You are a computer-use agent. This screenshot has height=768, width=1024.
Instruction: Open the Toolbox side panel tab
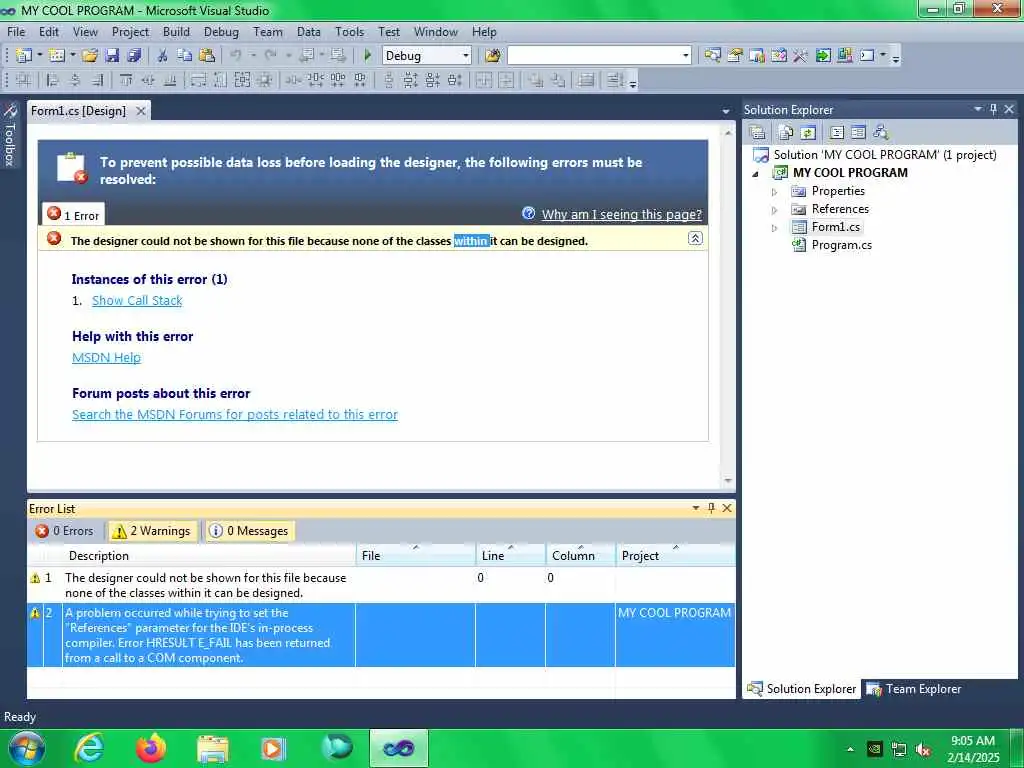(x=10, y=136)
